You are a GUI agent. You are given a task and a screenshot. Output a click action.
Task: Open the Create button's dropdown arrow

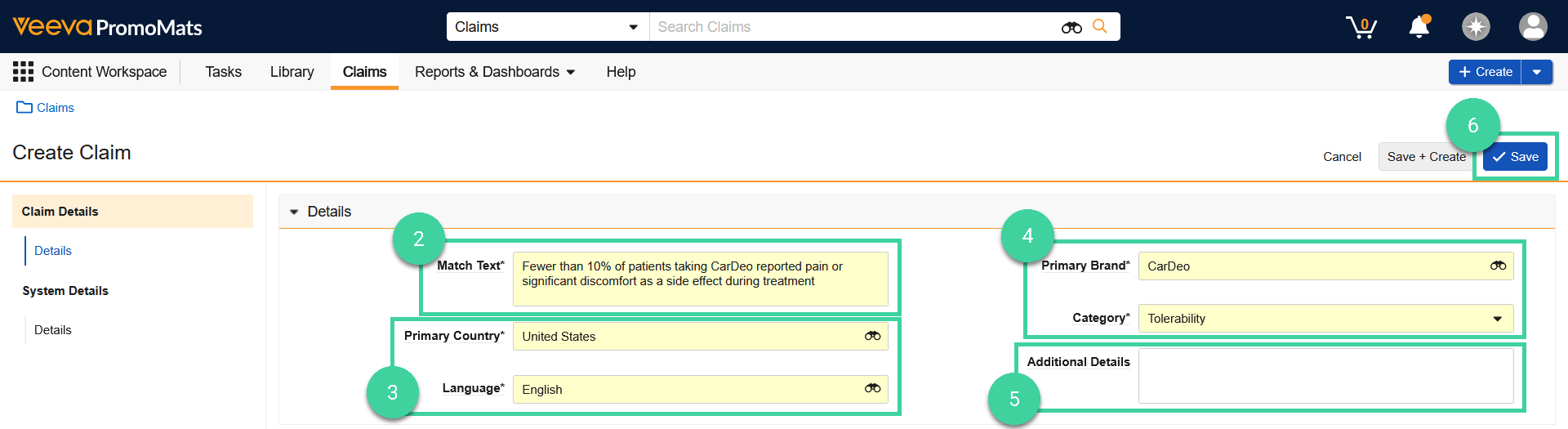1537,72
